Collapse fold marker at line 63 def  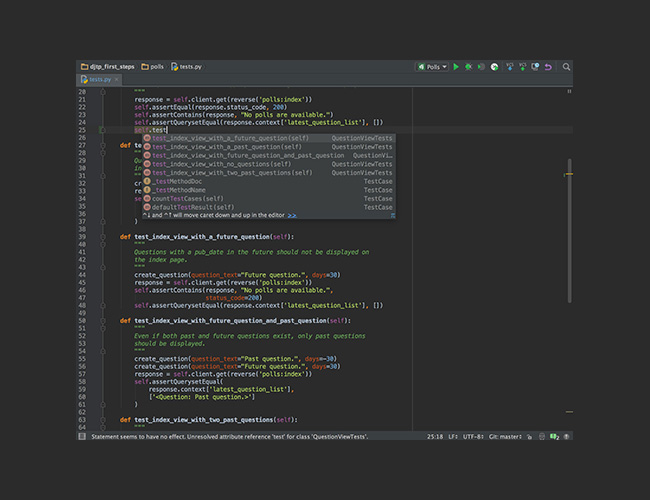point(103,420)
